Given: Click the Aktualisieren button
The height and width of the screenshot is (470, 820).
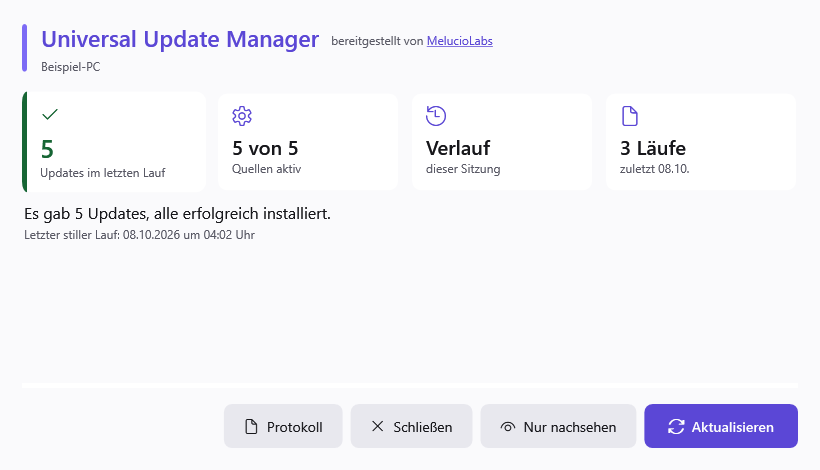Looking at the screenshot, I should pos(721,426).
